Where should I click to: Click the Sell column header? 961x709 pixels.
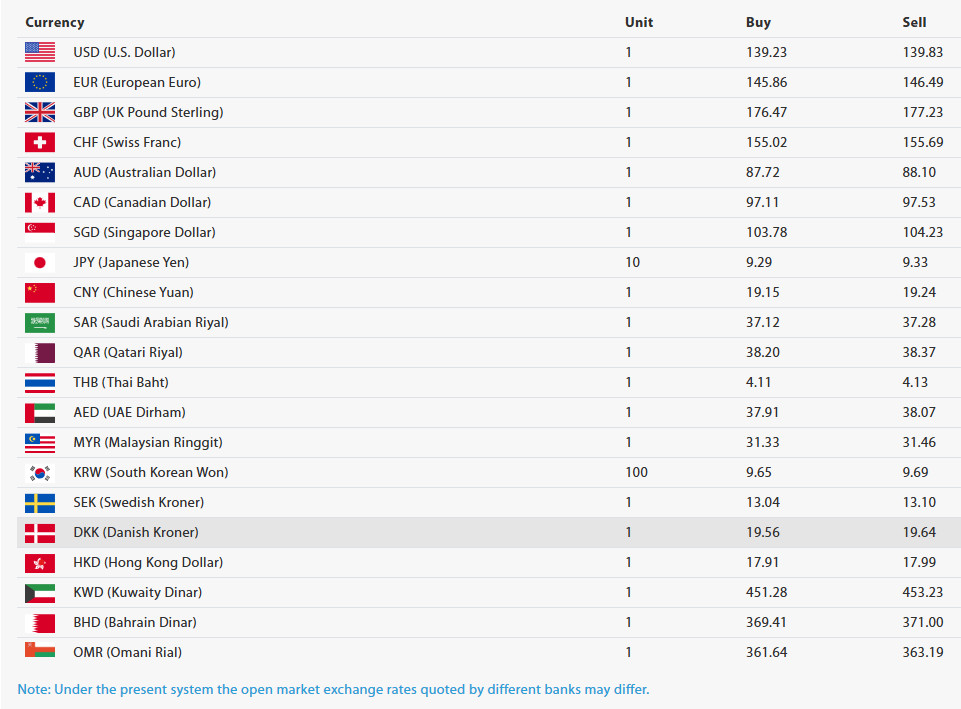914,22
